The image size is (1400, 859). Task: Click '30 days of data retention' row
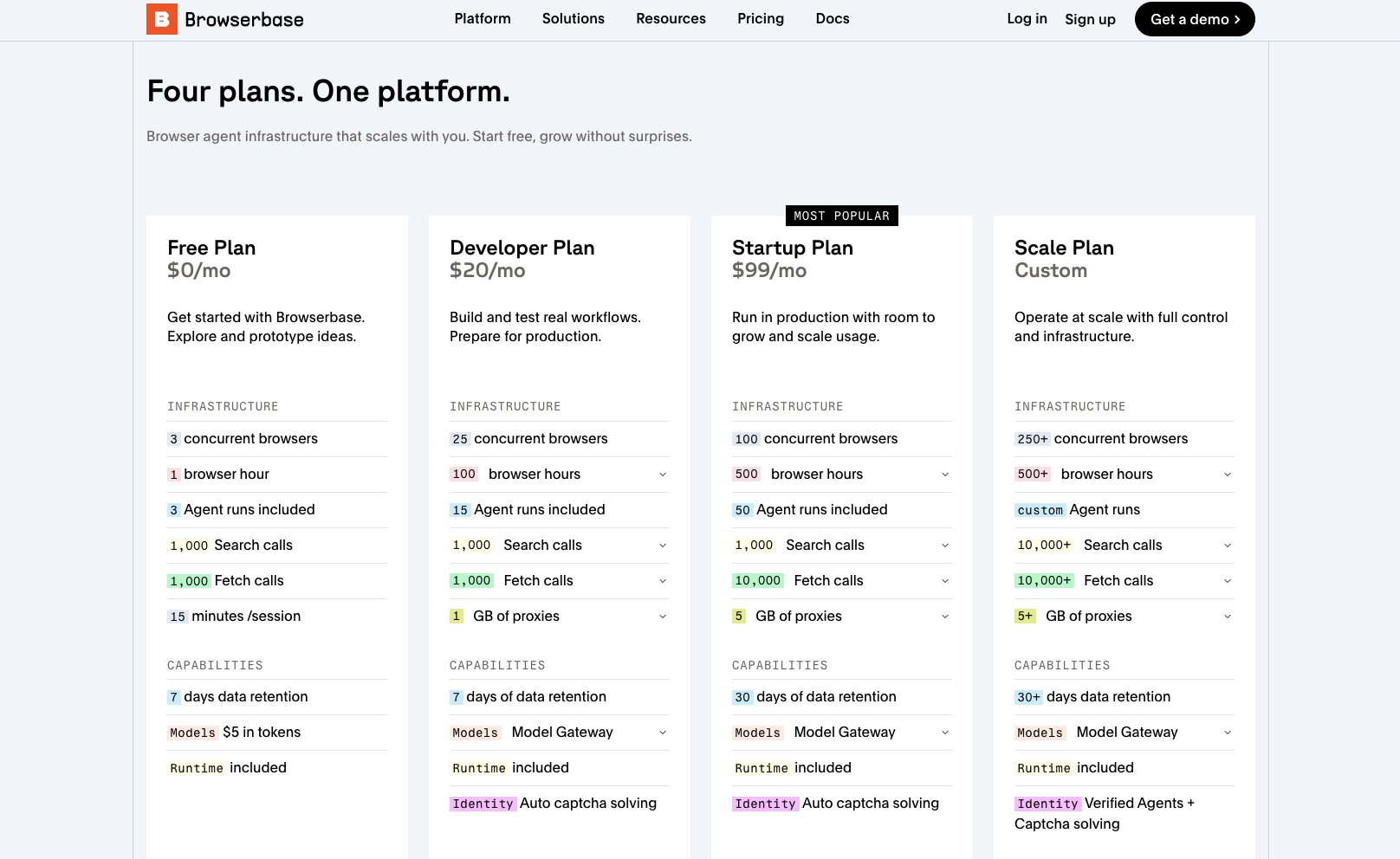[842, 697]
